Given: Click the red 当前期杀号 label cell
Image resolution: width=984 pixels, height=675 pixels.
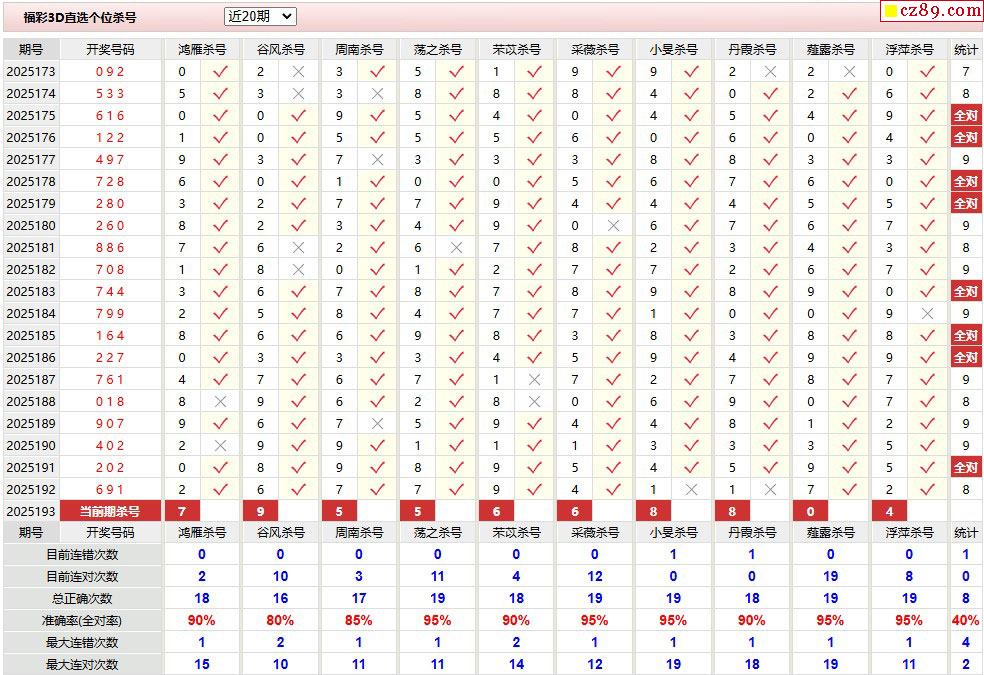Looking at the screenshot, I should click(x=110, y=511).
